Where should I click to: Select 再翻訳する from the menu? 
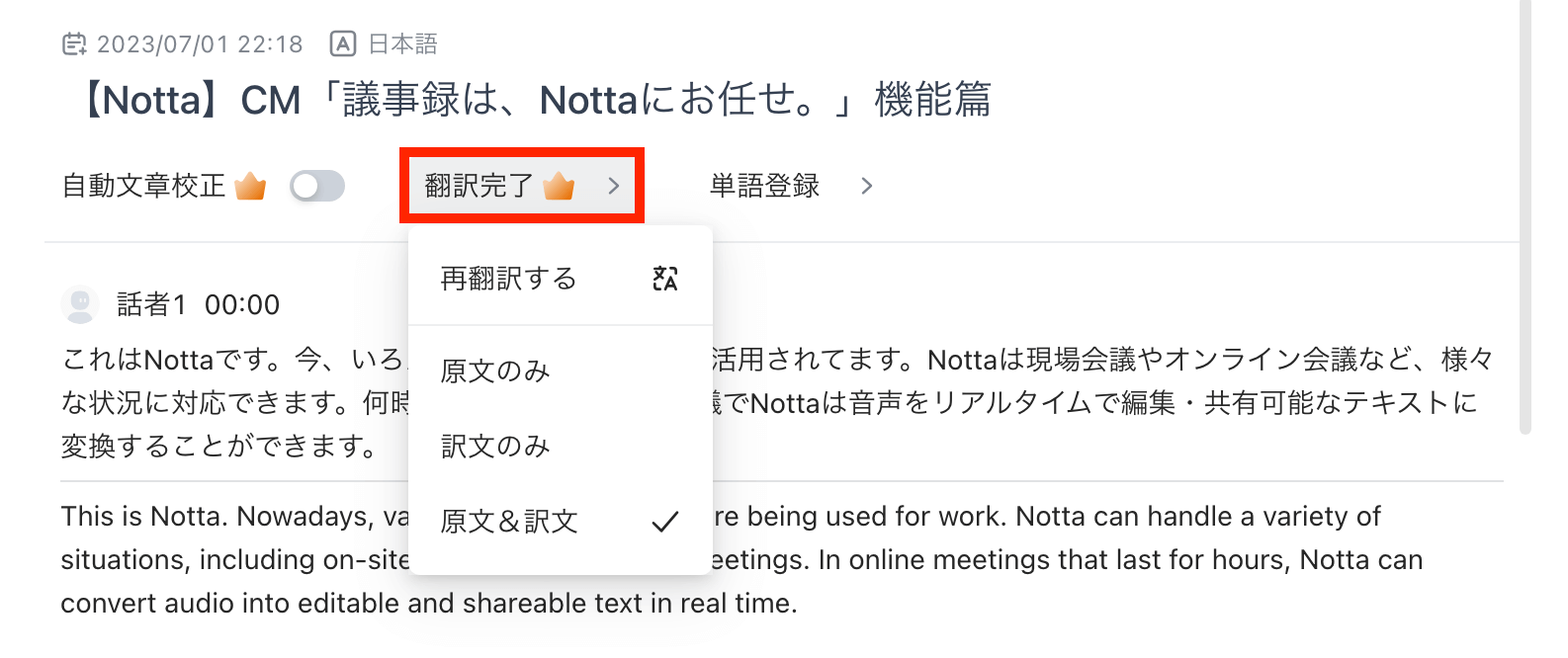560,279
